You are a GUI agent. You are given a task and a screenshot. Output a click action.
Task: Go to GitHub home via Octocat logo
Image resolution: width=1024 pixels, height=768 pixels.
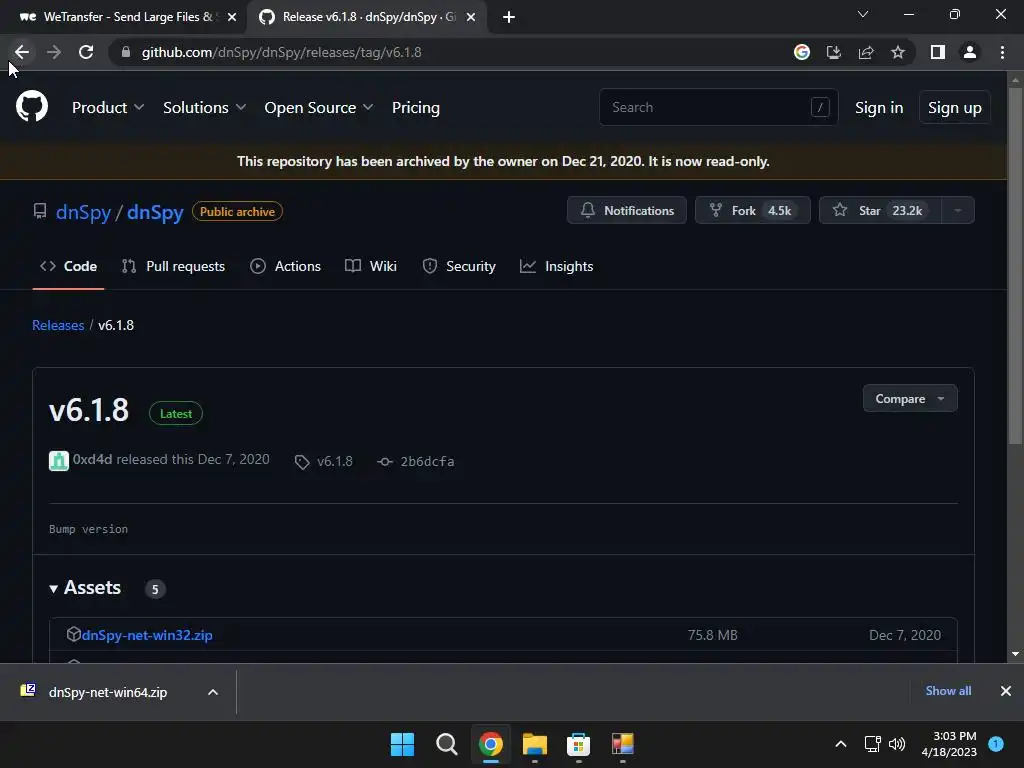(32, 107)
